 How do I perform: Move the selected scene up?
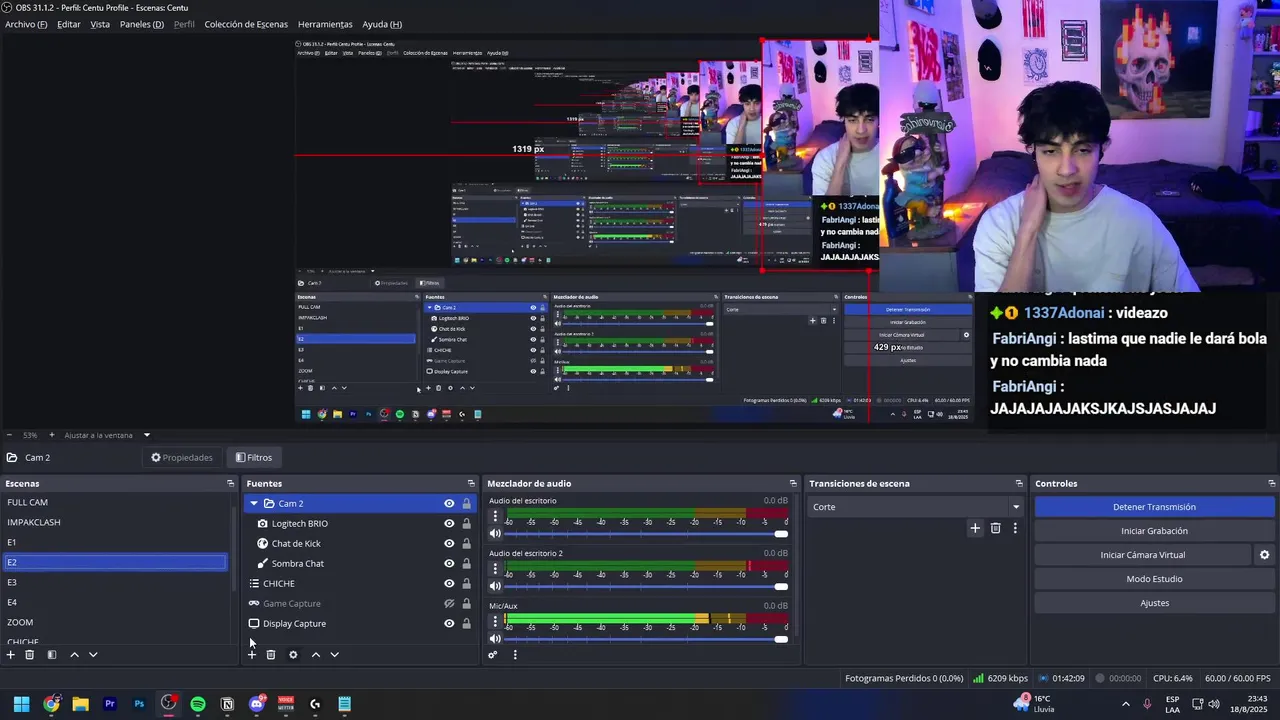tap(74, 655)
